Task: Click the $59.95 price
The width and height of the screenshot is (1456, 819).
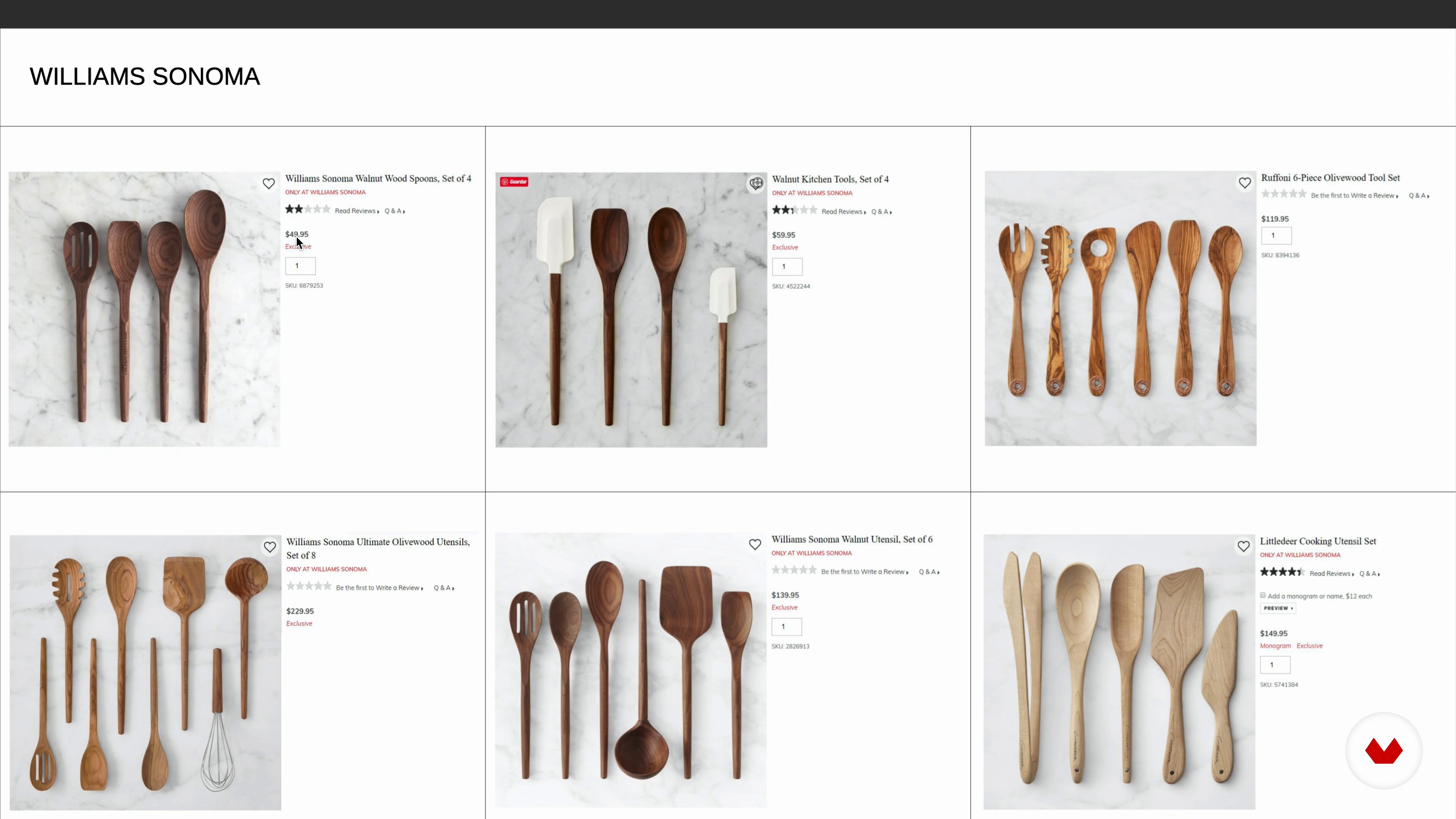Action: tap(783, 235)
